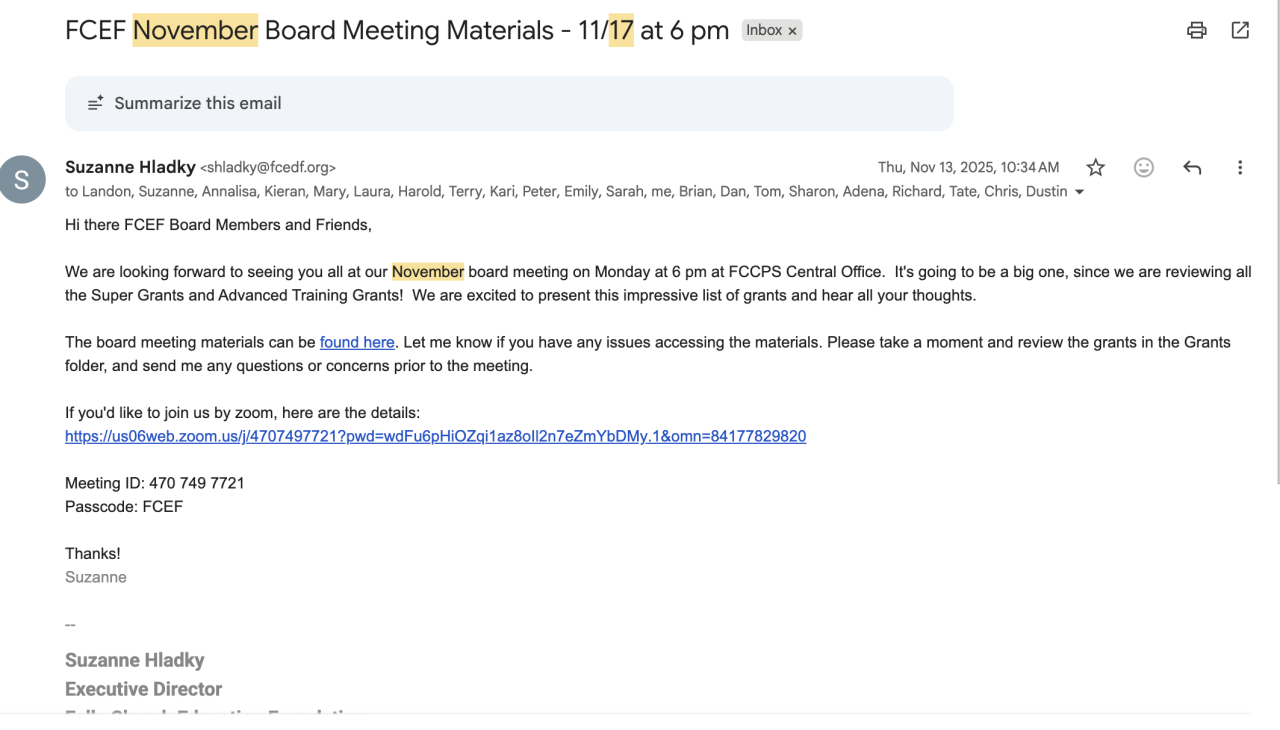Star this email from Suzanne Hladky

point(1096,168)
